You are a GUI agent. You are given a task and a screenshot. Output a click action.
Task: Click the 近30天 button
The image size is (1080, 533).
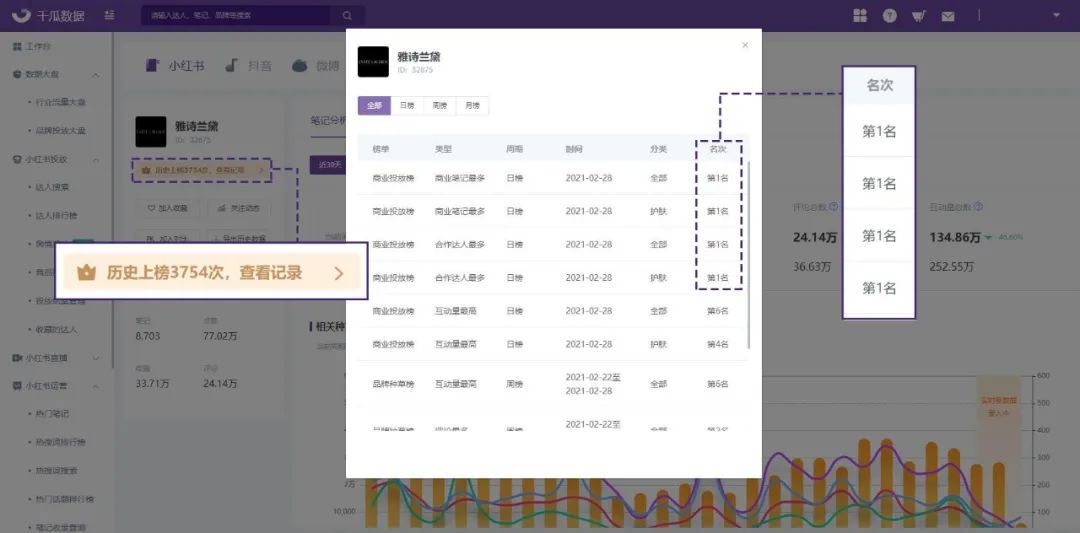(327, 165)
